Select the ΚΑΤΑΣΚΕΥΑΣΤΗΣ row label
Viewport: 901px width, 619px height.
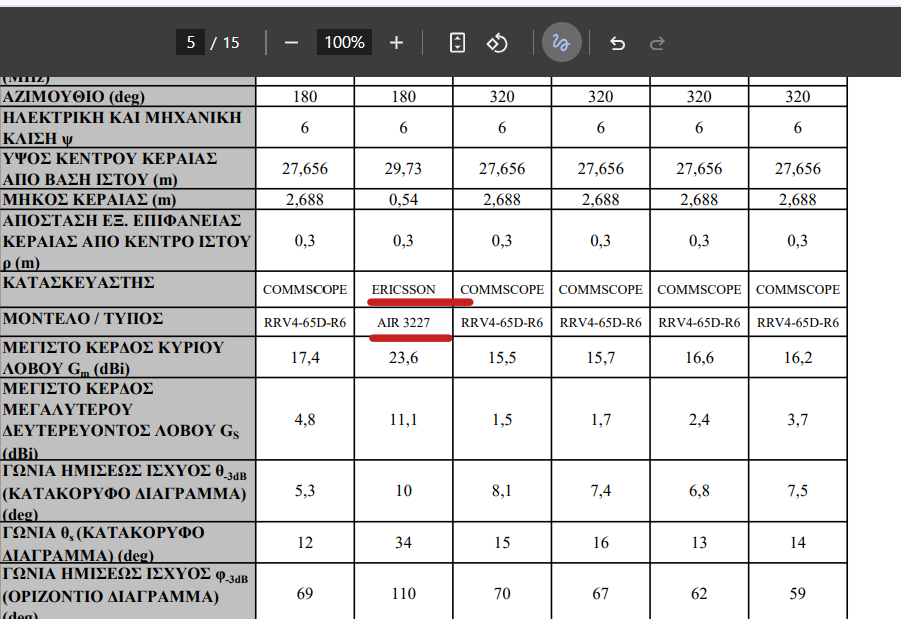[79, 282]
